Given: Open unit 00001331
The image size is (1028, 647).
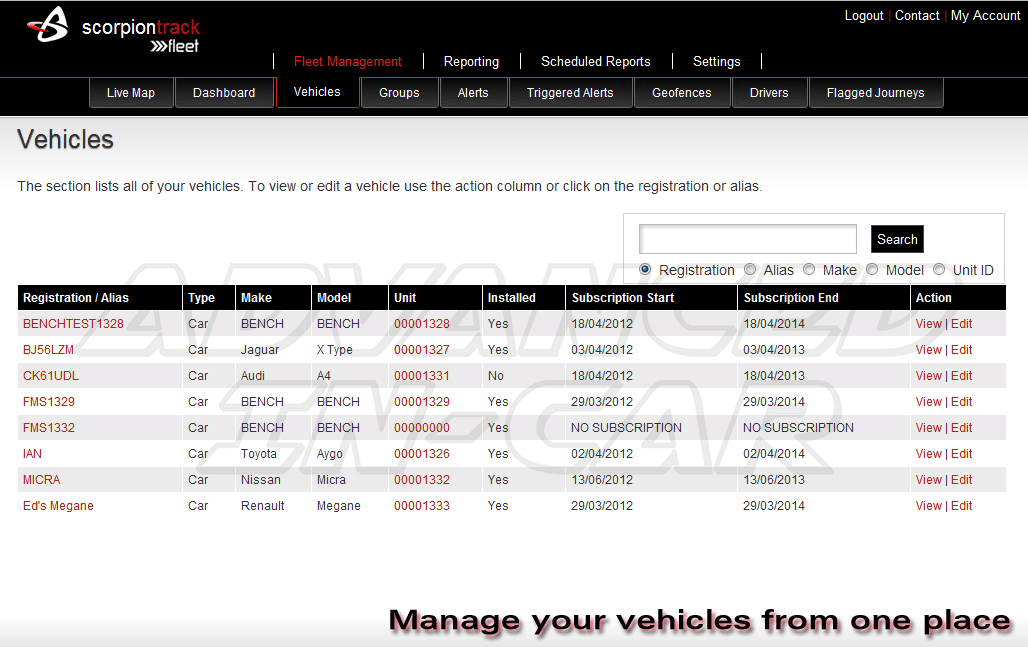Looking at the screenshot, I should pyautogui.click(x=422, y=376).
